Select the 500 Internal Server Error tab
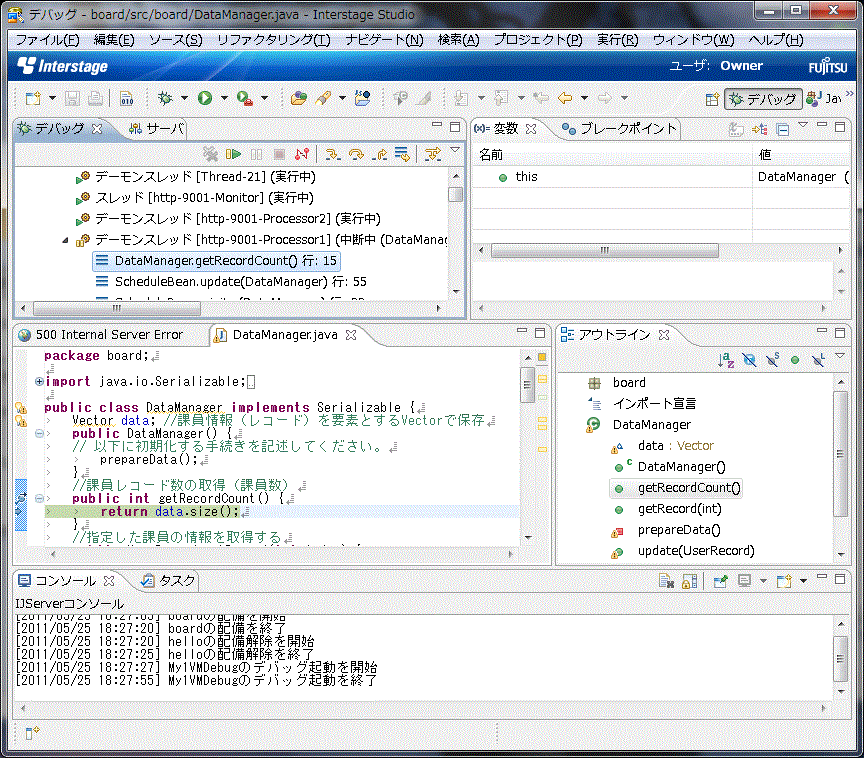Viewport: 864px width, 758px height. (100, 335)
